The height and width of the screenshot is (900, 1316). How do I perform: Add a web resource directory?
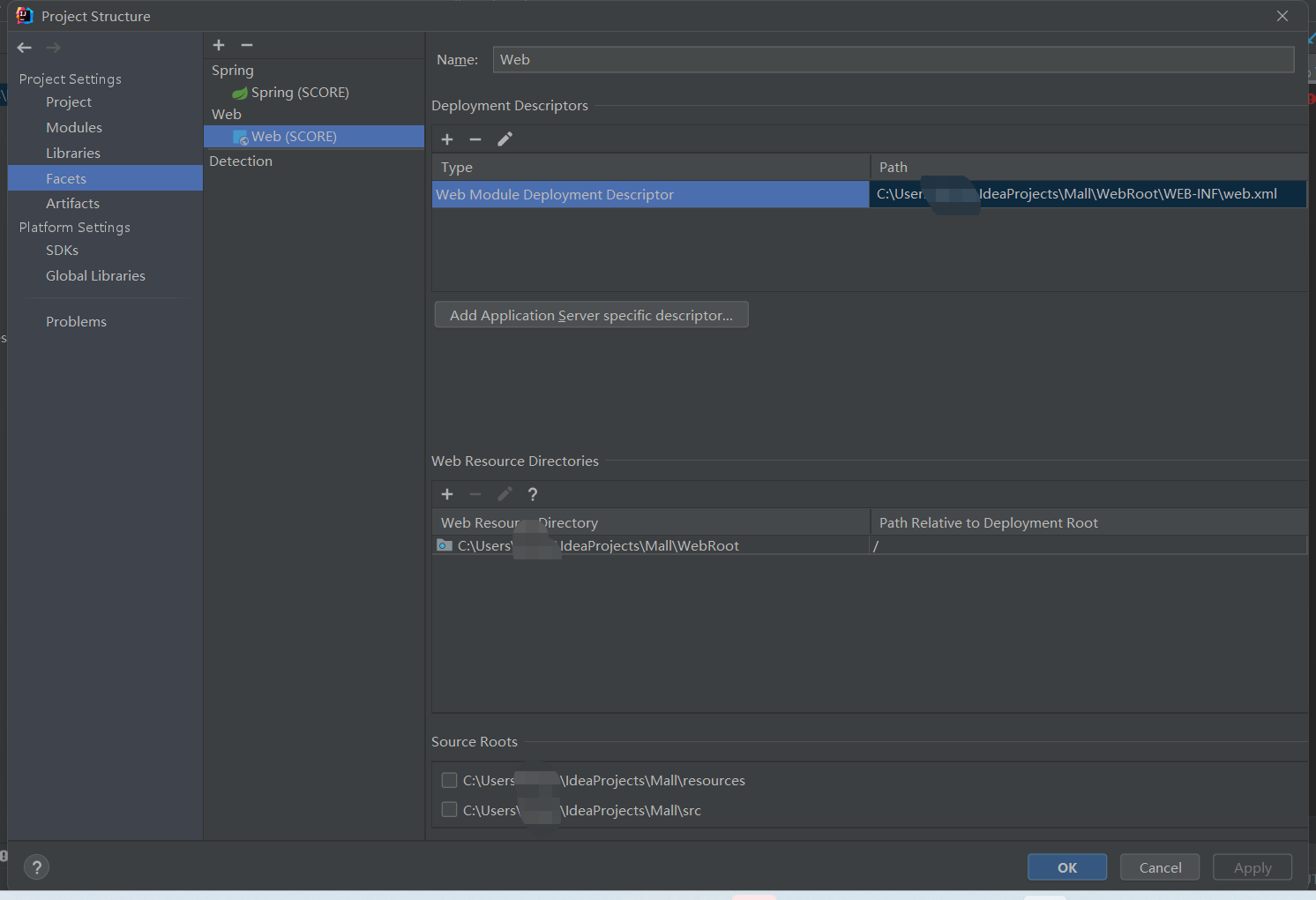pyautogui.click(x=447, y=494)
